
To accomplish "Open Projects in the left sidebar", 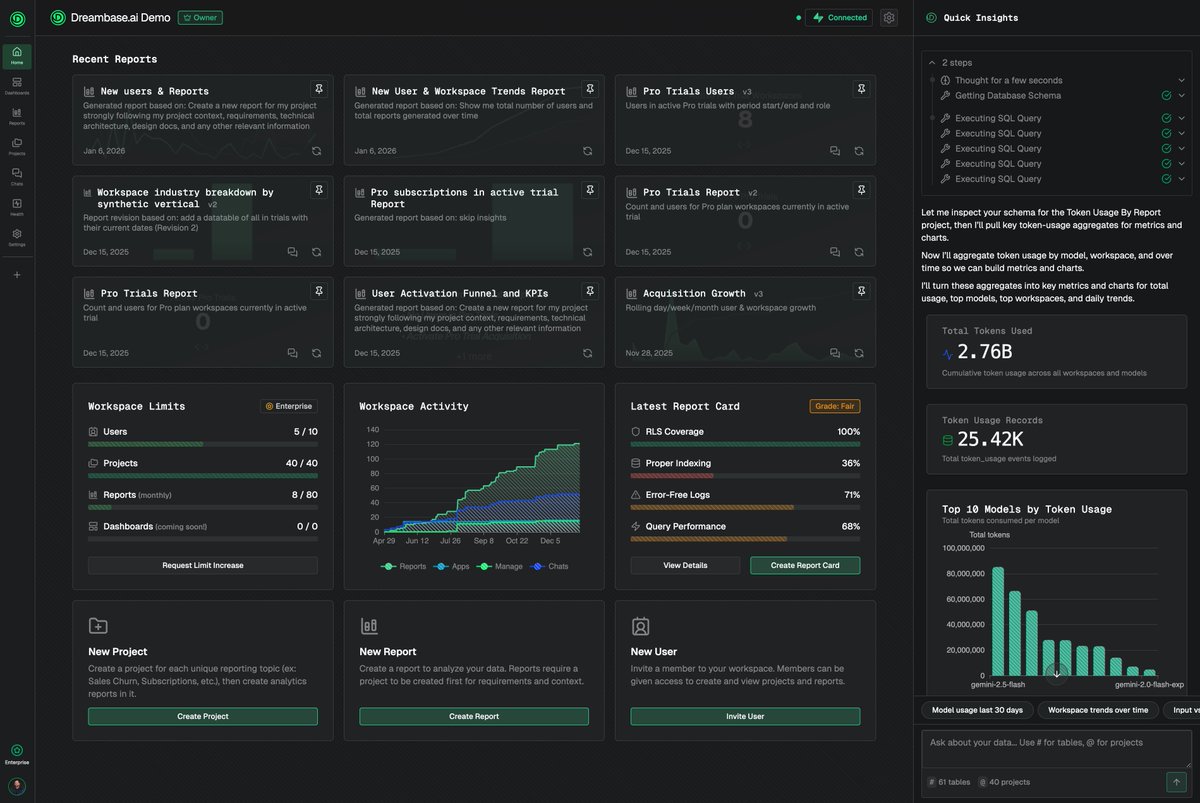I will point(17,147).
